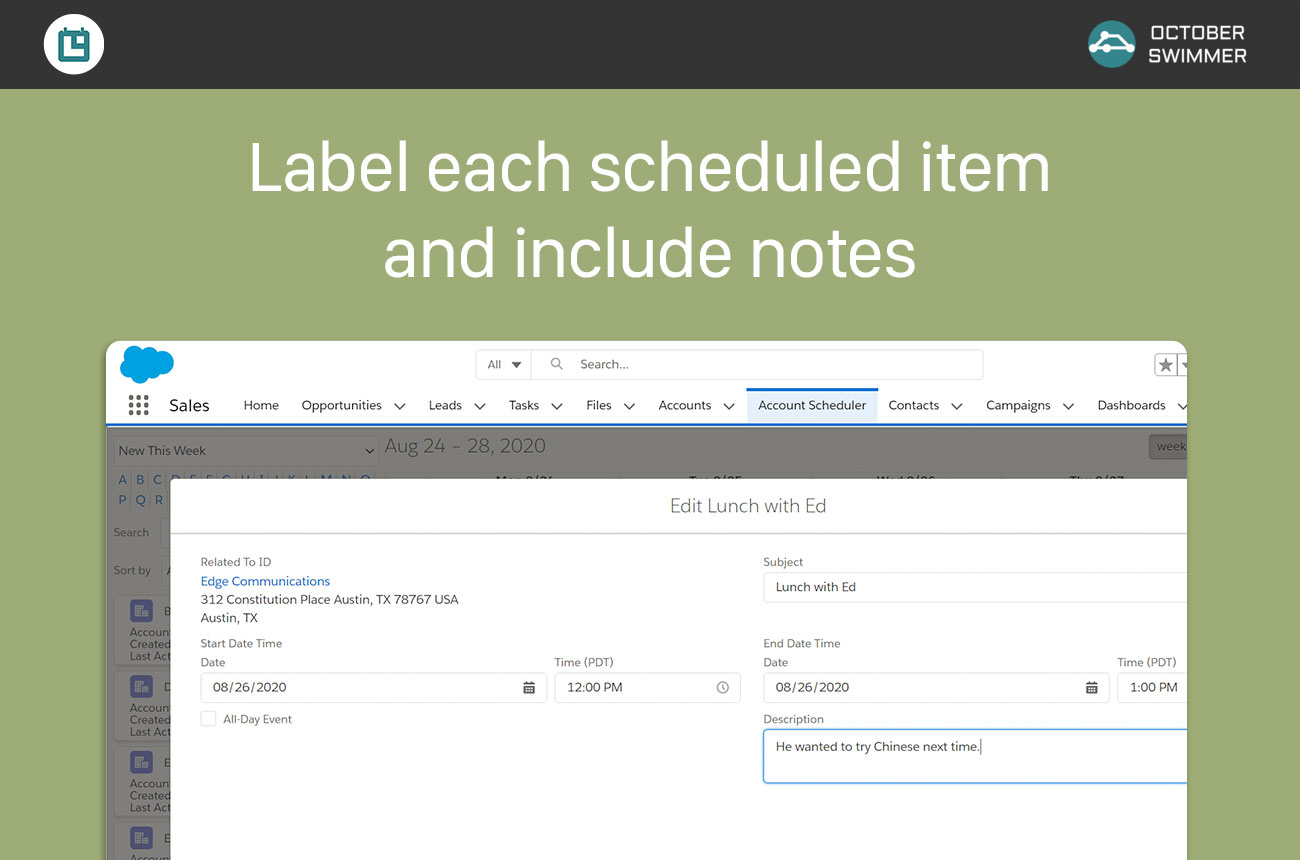Viewport: 1300px width, 860px height.
Task: Expand the Leads tab dropdown arrow
Action: click(480, 406)
